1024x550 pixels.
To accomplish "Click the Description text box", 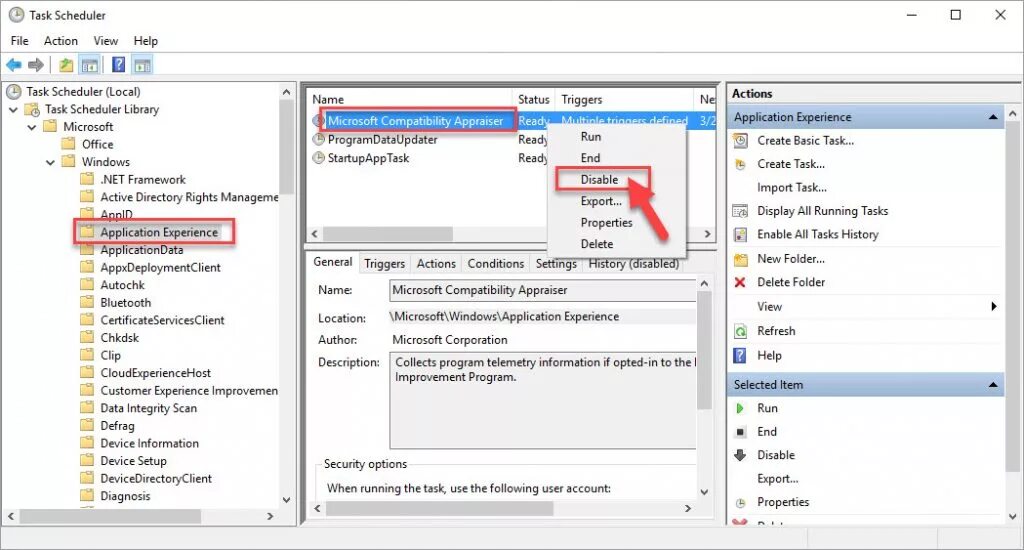I will tap(543, 400).
